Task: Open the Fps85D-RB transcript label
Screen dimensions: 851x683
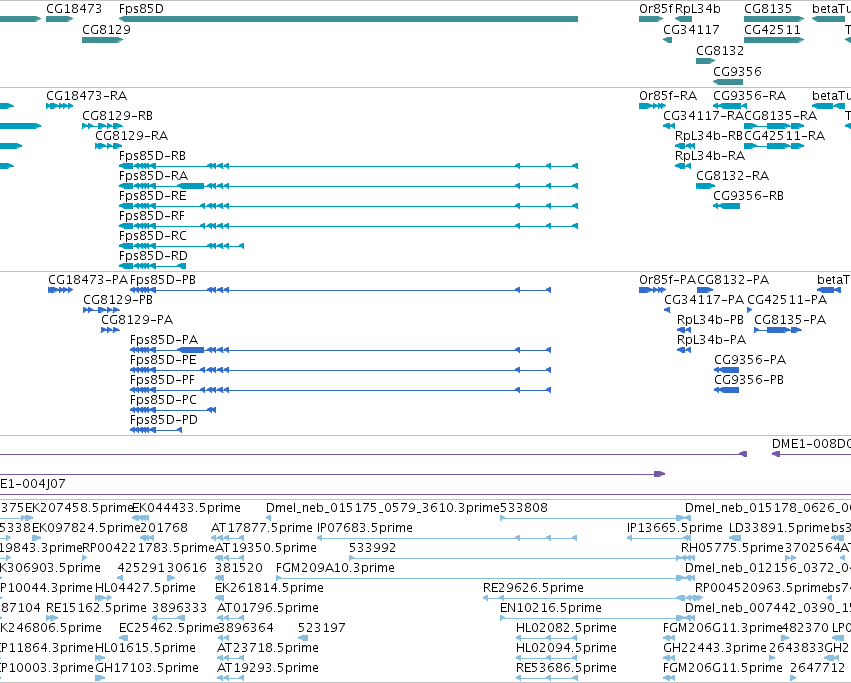Action: pyautogui.click(x=153, y=156)
